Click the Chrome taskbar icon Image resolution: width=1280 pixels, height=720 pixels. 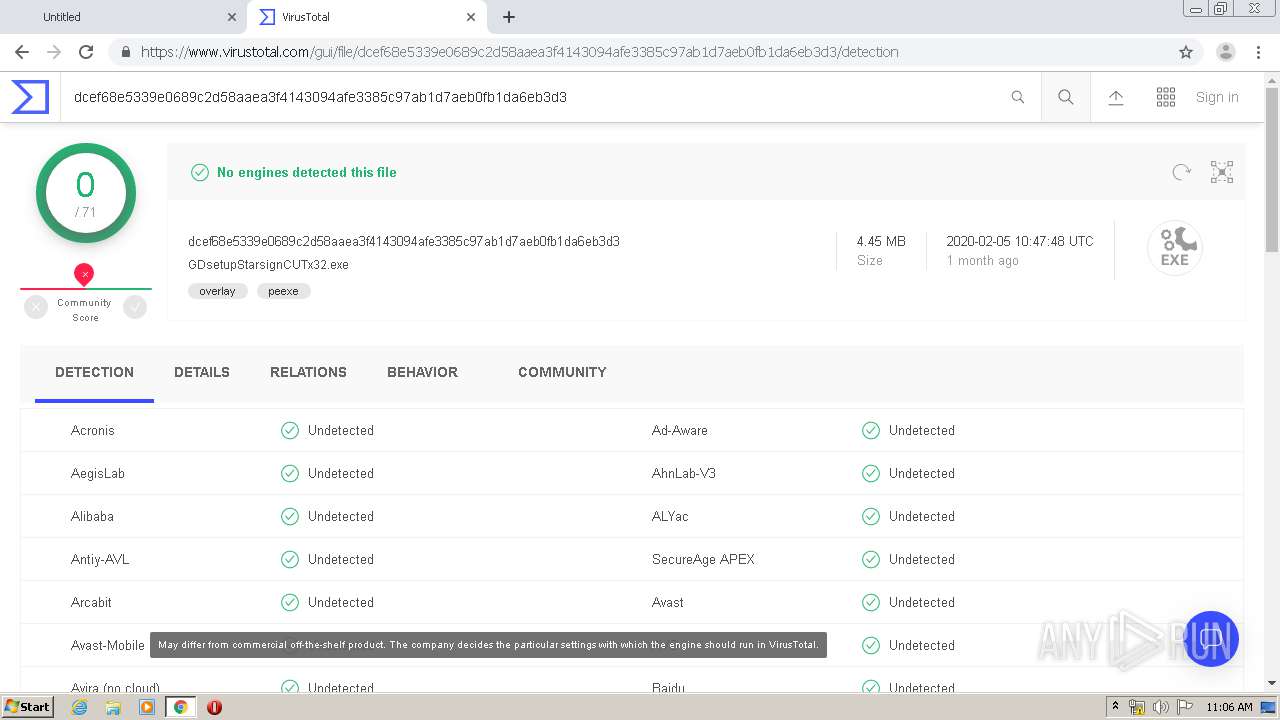click(180, 707)
